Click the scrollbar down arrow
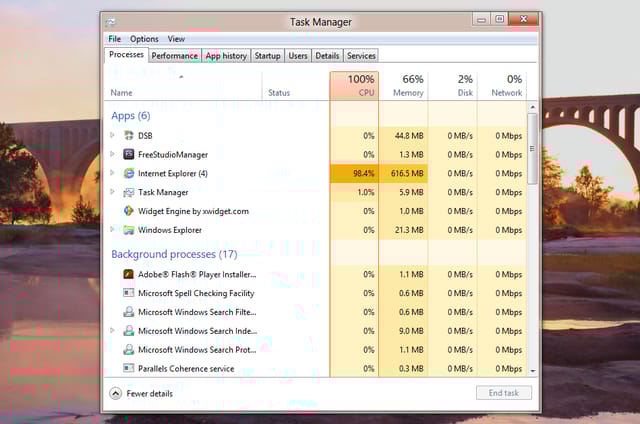This screenshot has height=424, width=640. tap(532, 371)
